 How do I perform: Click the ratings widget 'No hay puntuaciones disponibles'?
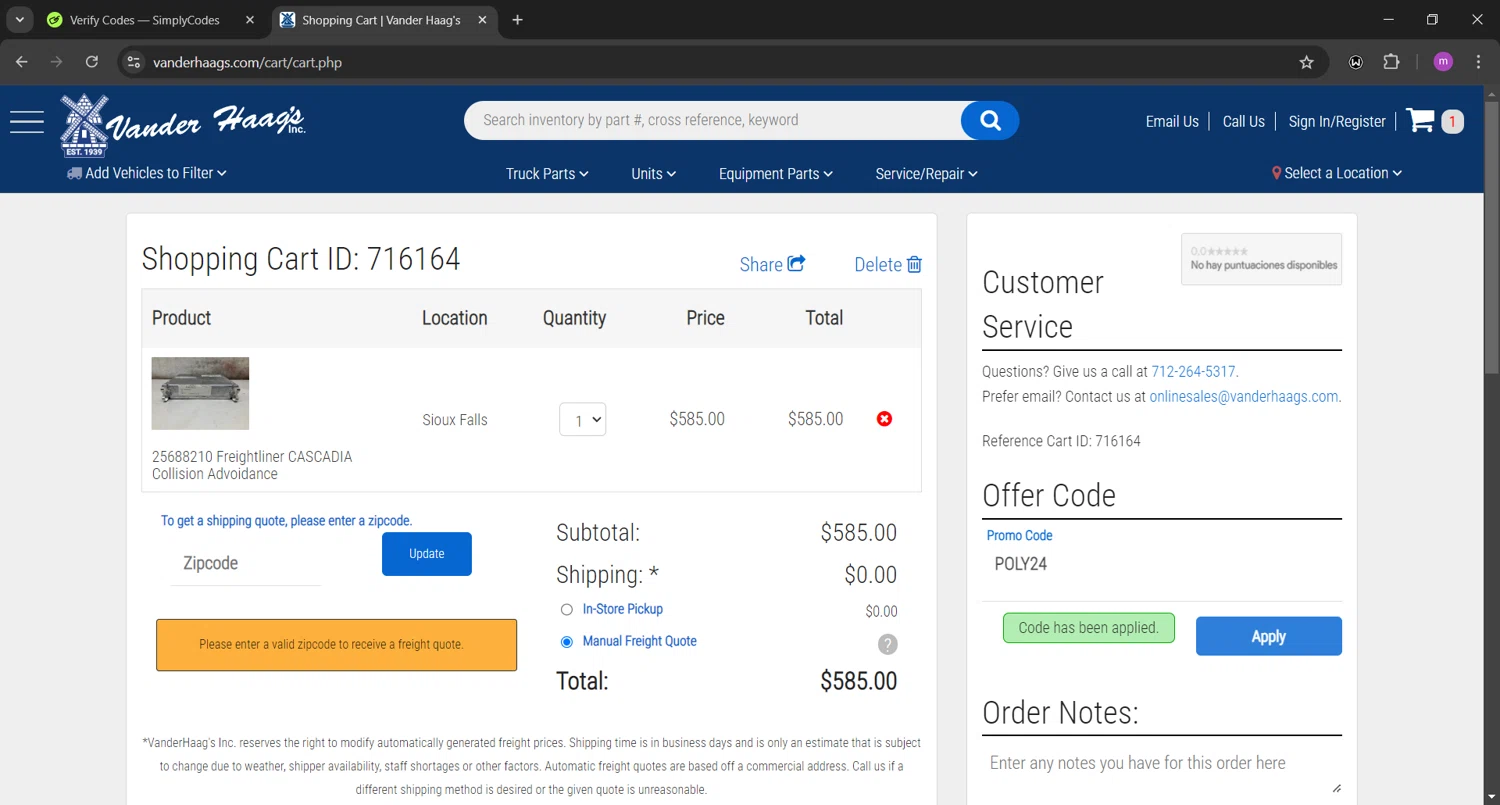pos(1262,259)
